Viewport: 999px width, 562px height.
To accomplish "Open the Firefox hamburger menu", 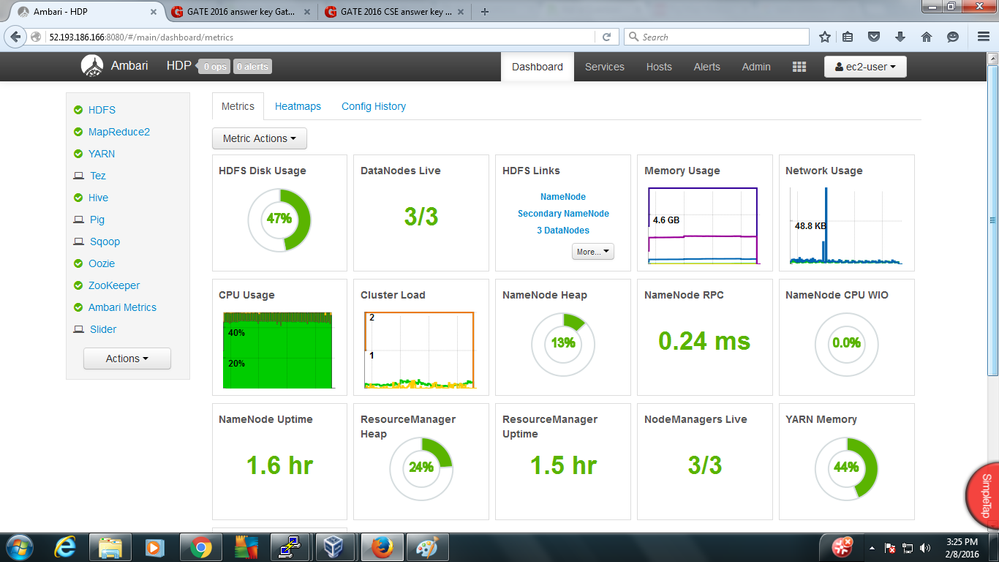I will click(x=983, y=37).
